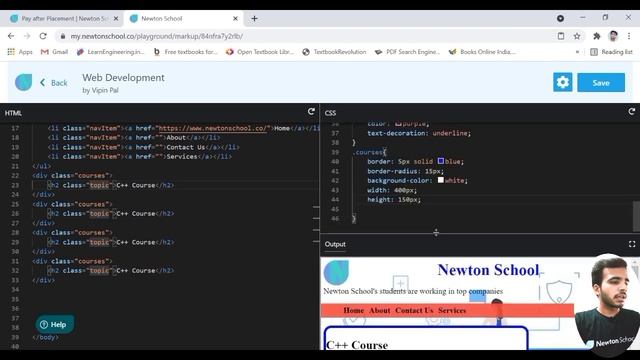Expand more bookmarks chevron

[577, 52]
